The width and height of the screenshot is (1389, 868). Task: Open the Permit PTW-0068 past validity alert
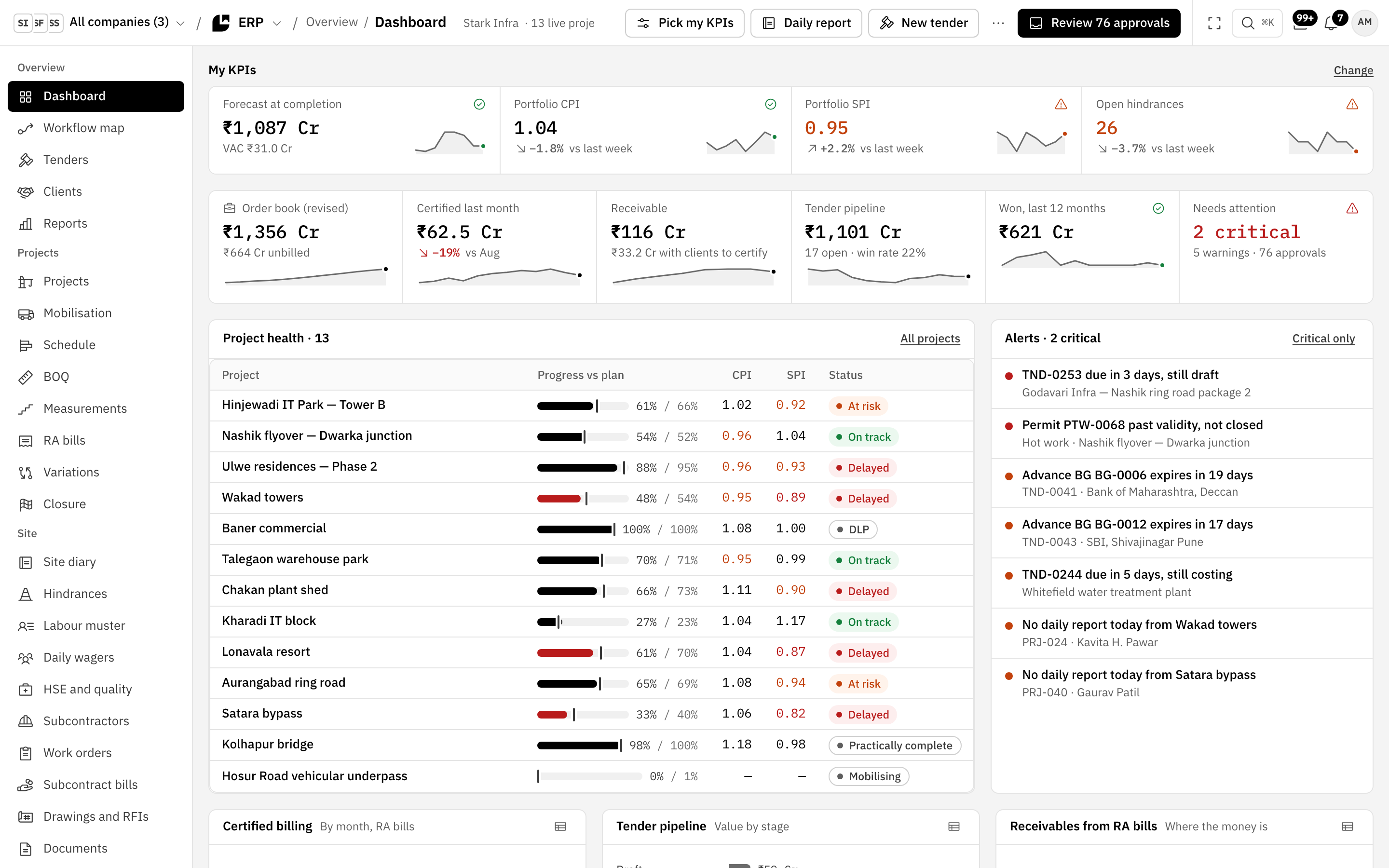[x=1181, y=434]
